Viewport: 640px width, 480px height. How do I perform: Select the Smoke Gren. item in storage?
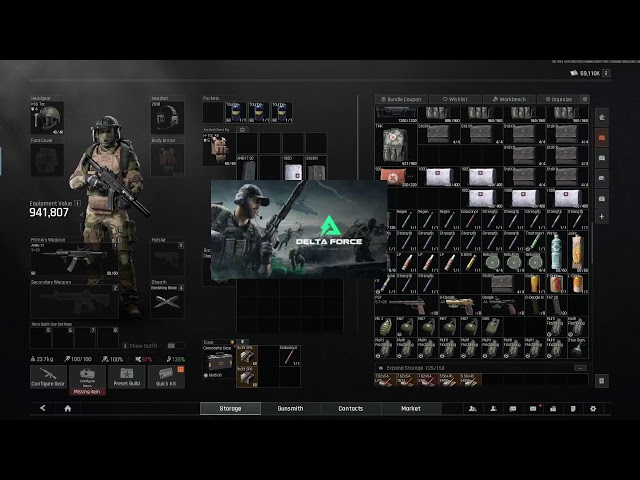578,348
